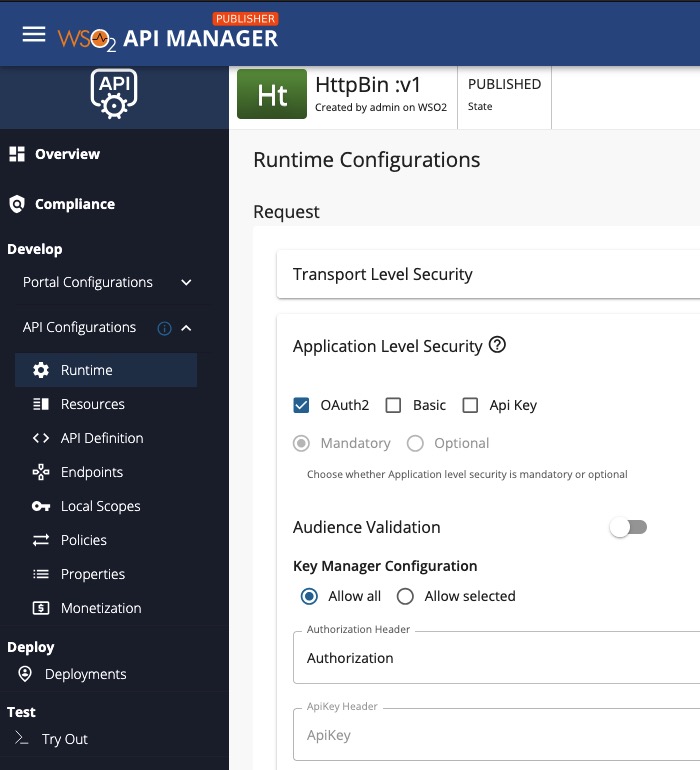
Task: Go to the Runtime menu item
Action: [106, 370]
